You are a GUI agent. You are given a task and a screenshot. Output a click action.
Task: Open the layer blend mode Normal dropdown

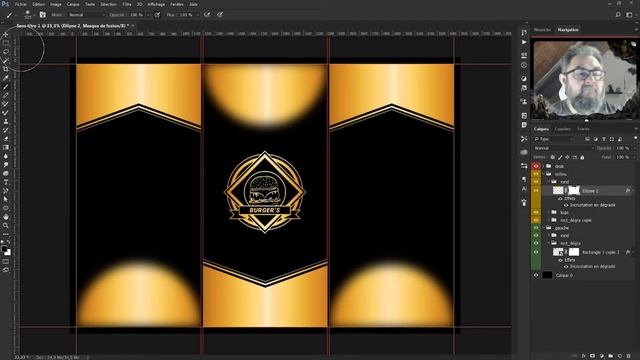564,148
